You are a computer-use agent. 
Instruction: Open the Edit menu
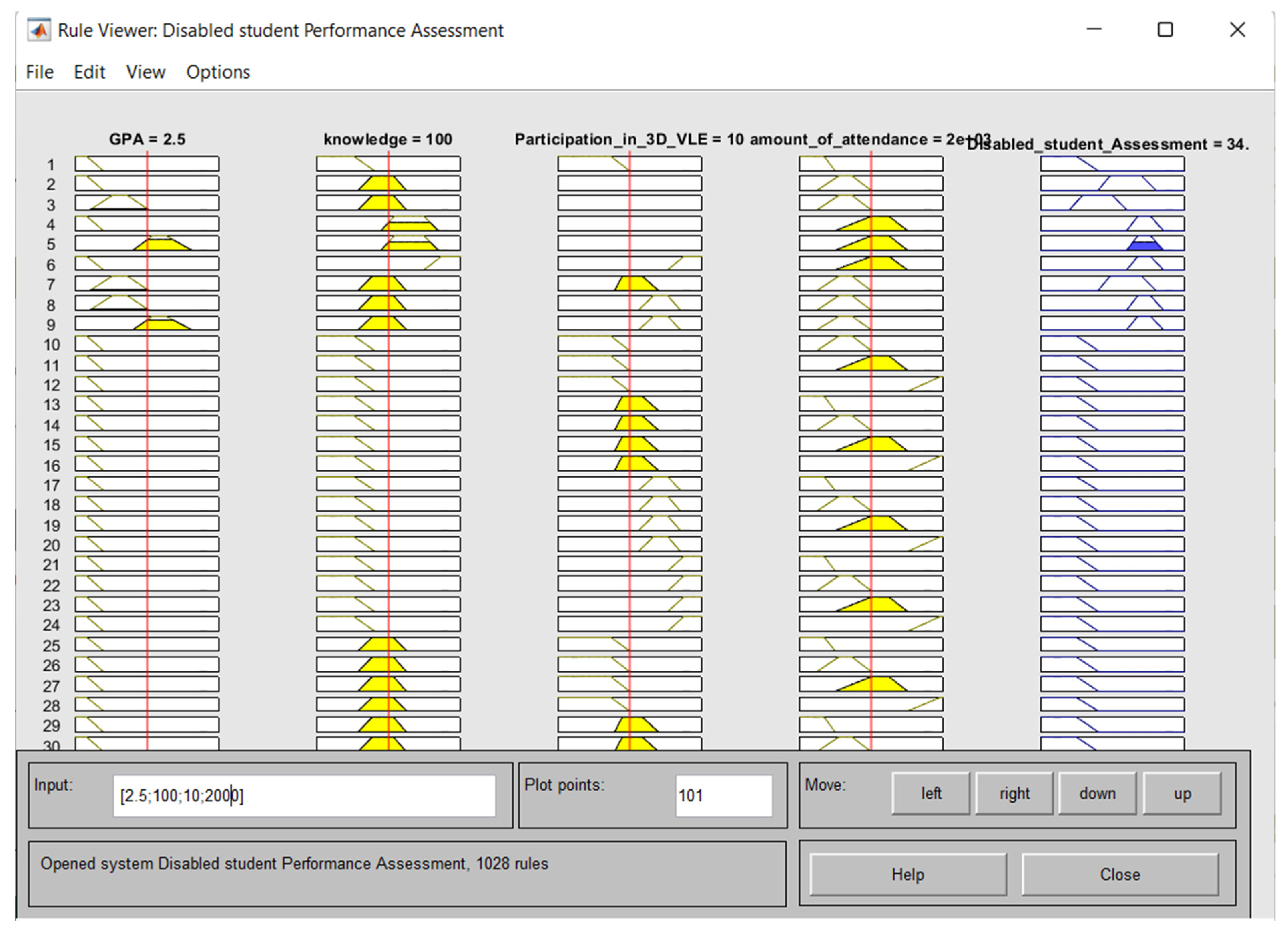click(x=89, y=72)
